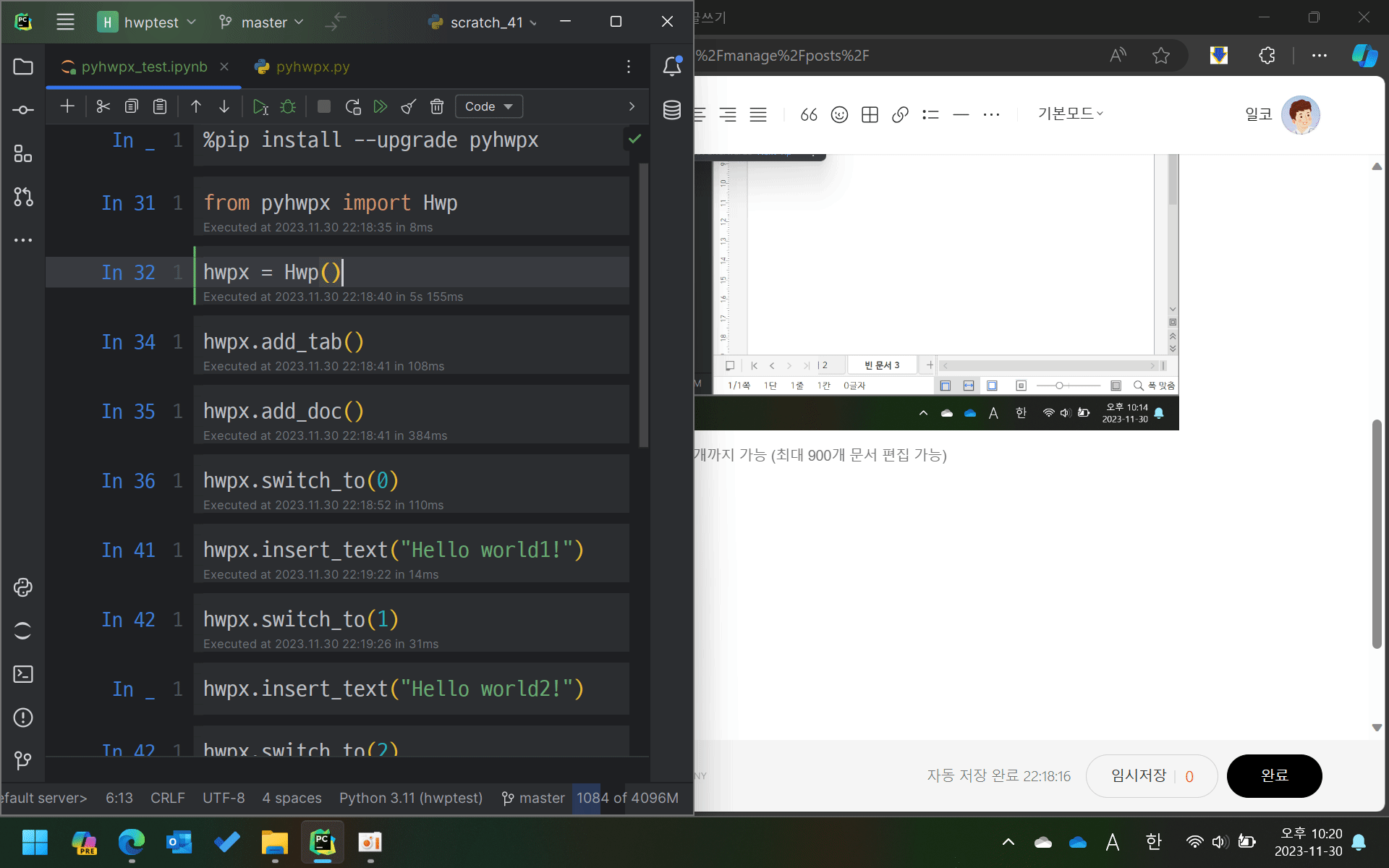Click the restart kernel icon
This screenshot has width=1389, height=868.
pyautogui.click(x=353, y=106)
